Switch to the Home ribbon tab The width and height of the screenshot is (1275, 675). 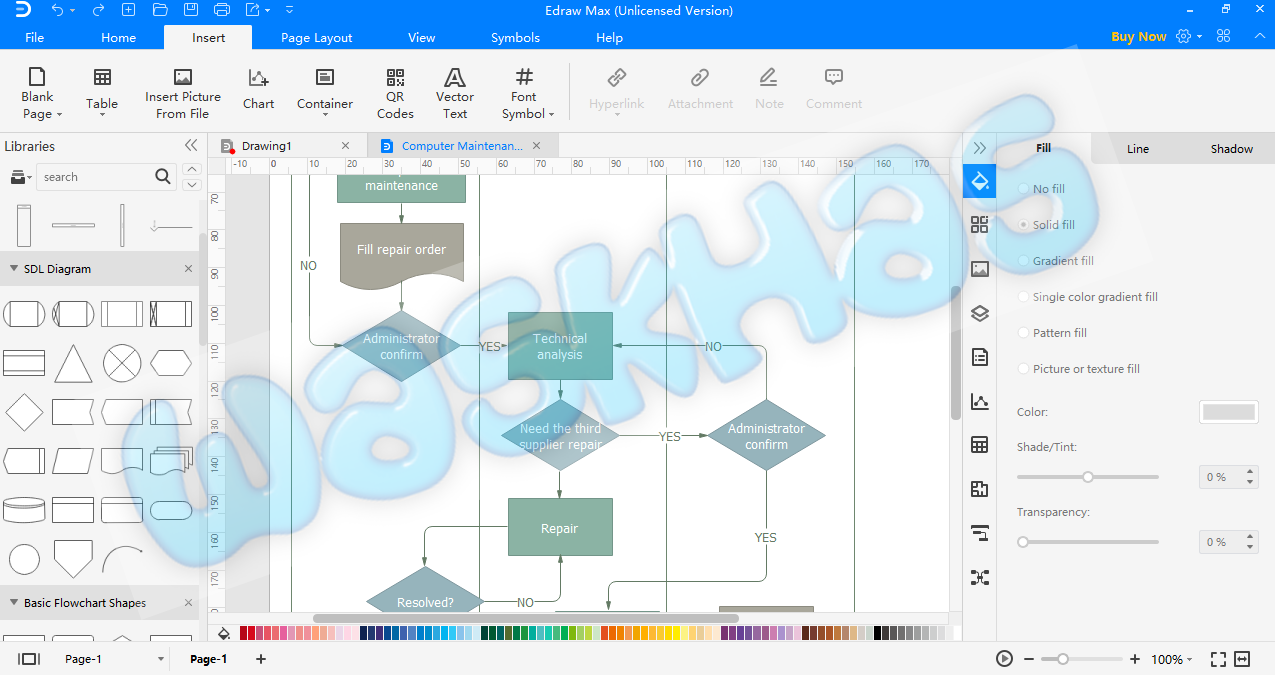(x=118, y=38)
